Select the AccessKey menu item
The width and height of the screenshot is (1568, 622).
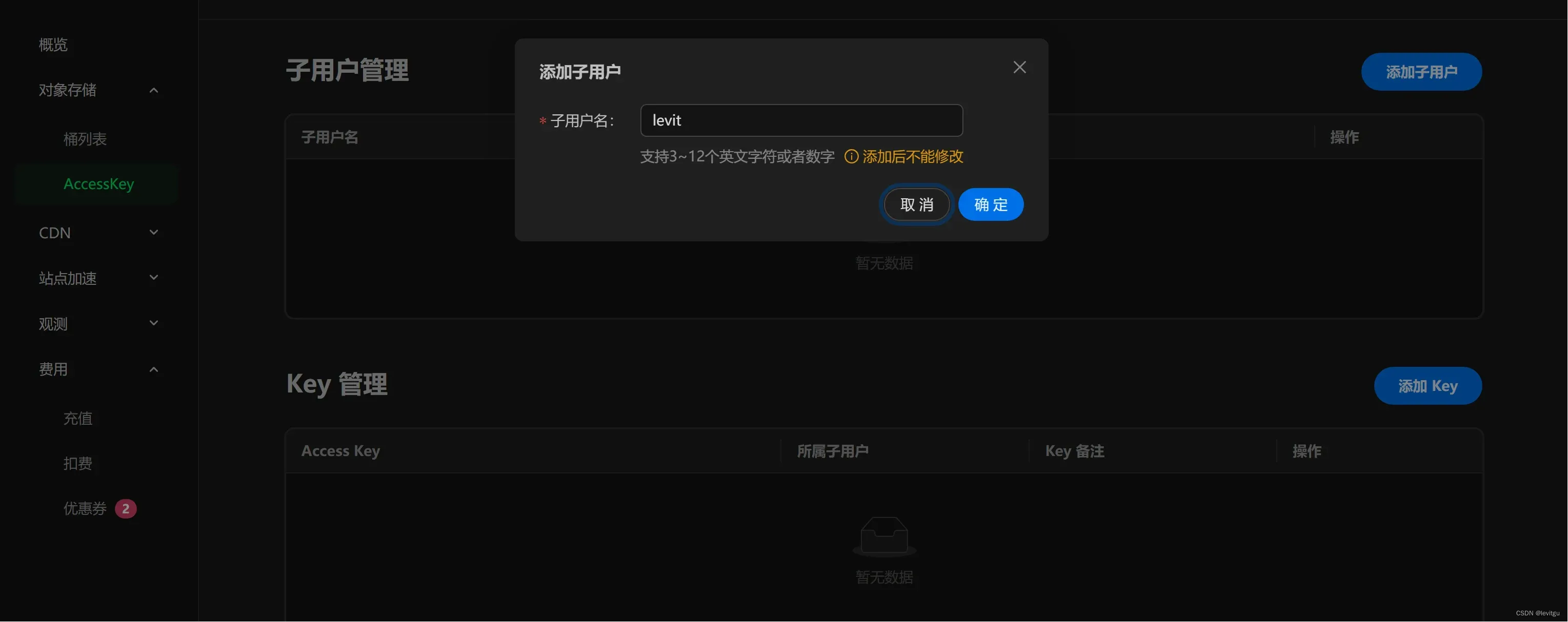[97, 183]
